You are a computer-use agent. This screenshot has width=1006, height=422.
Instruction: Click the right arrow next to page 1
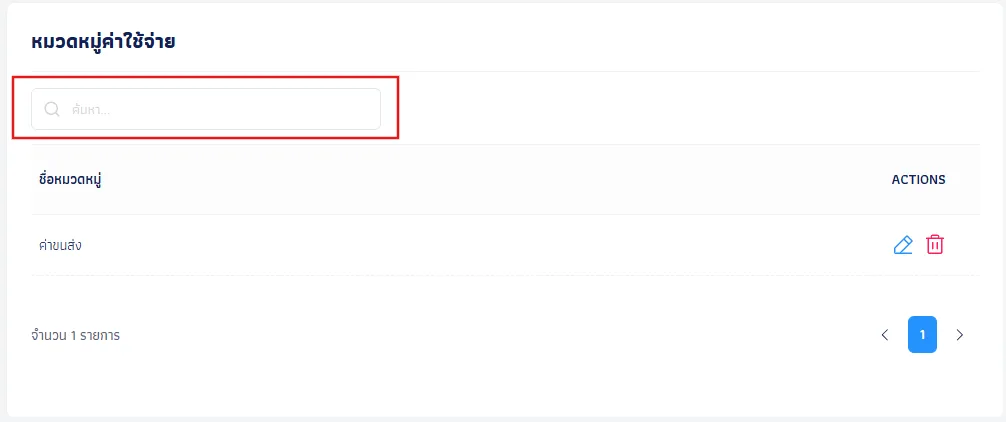(x=960, y=335)
